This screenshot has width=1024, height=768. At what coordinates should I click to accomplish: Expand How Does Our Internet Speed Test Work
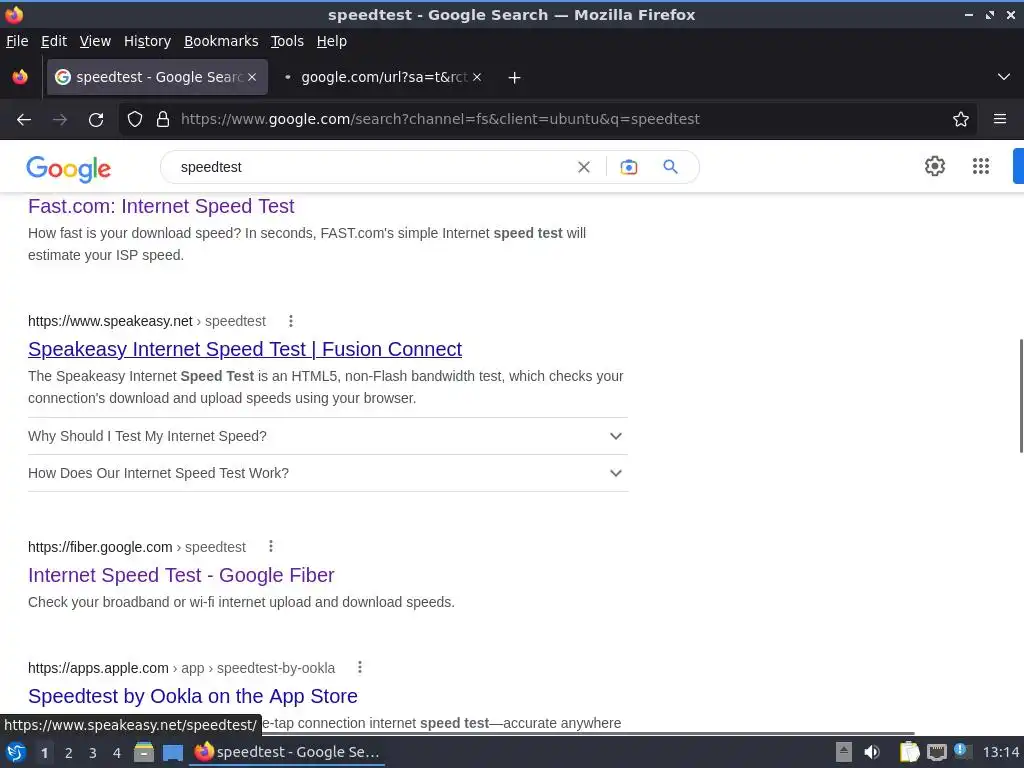pyautogui.click(x=328, y=473)
